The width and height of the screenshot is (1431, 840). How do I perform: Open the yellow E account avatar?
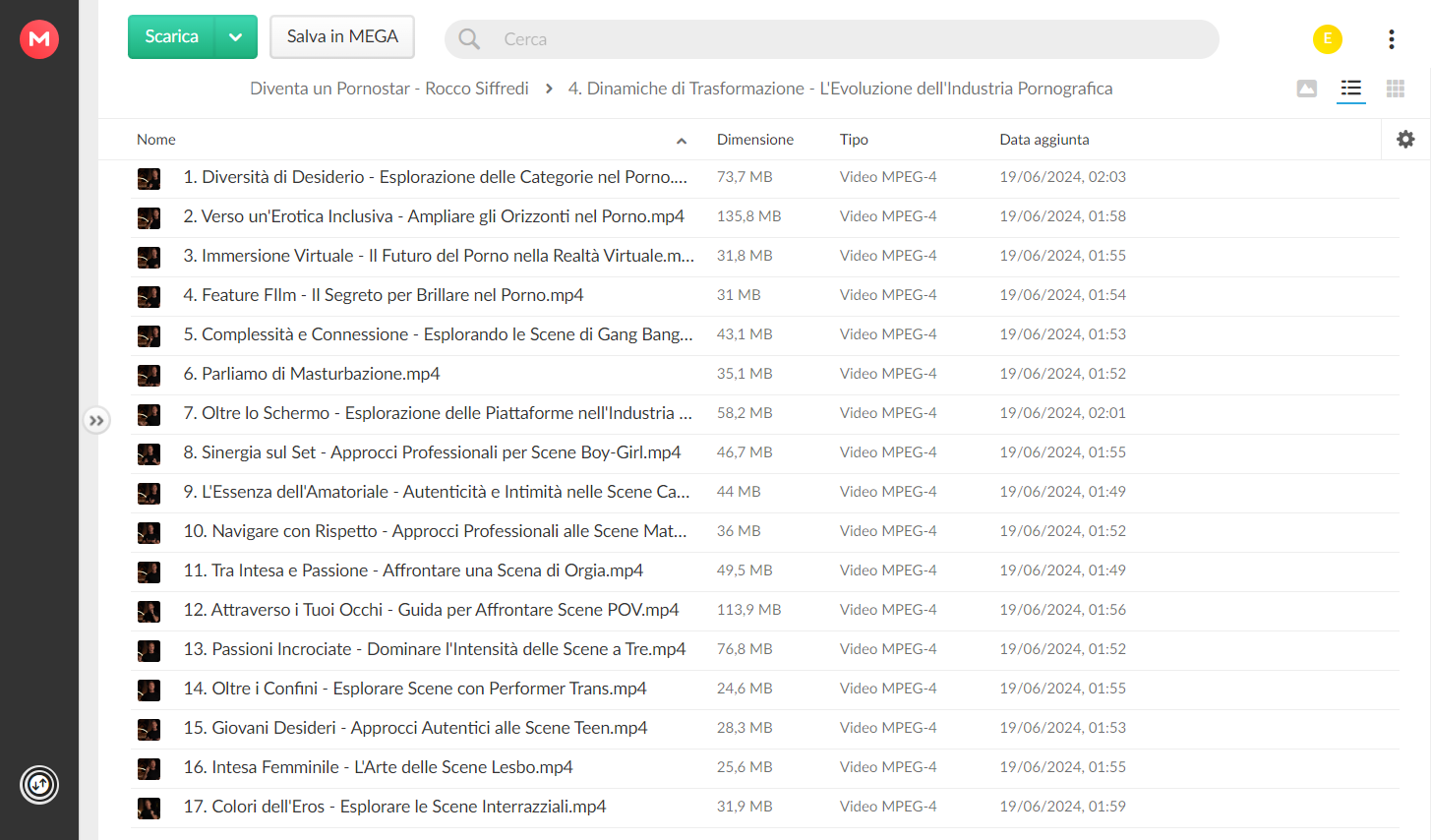[1327, 39]
